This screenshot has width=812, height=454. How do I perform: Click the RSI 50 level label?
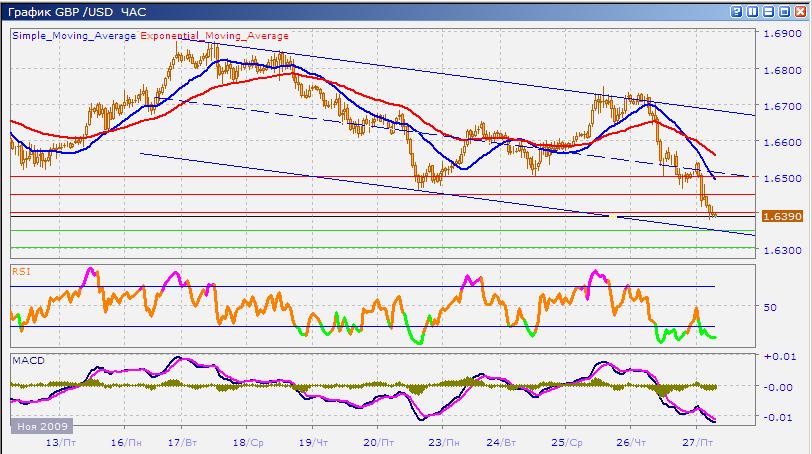(770, 308)
